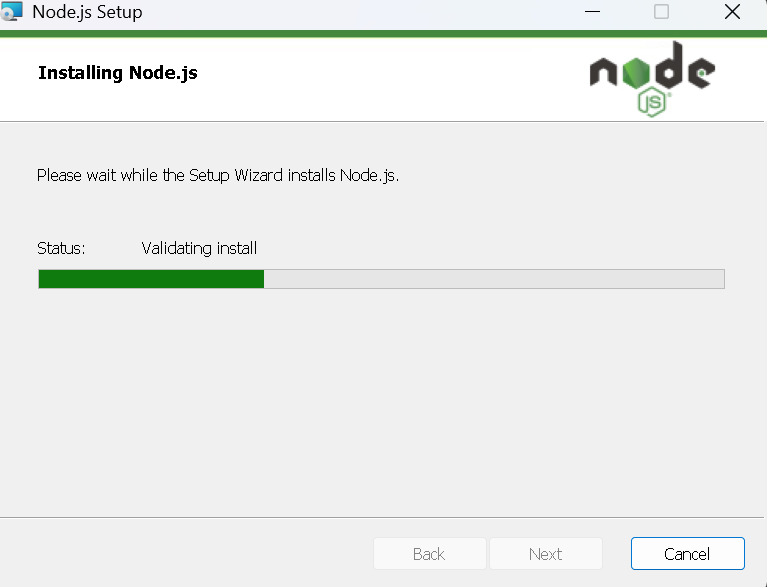Click the "Installing Node.js" heading
Image resolution: width=767 pixels, height=587 pixels.
118,73
